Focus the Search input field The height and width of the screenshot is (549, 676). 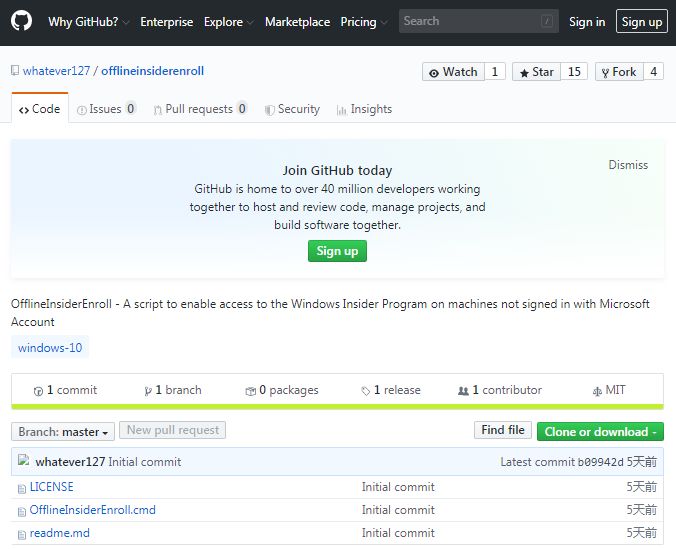[x=479, y=21]
